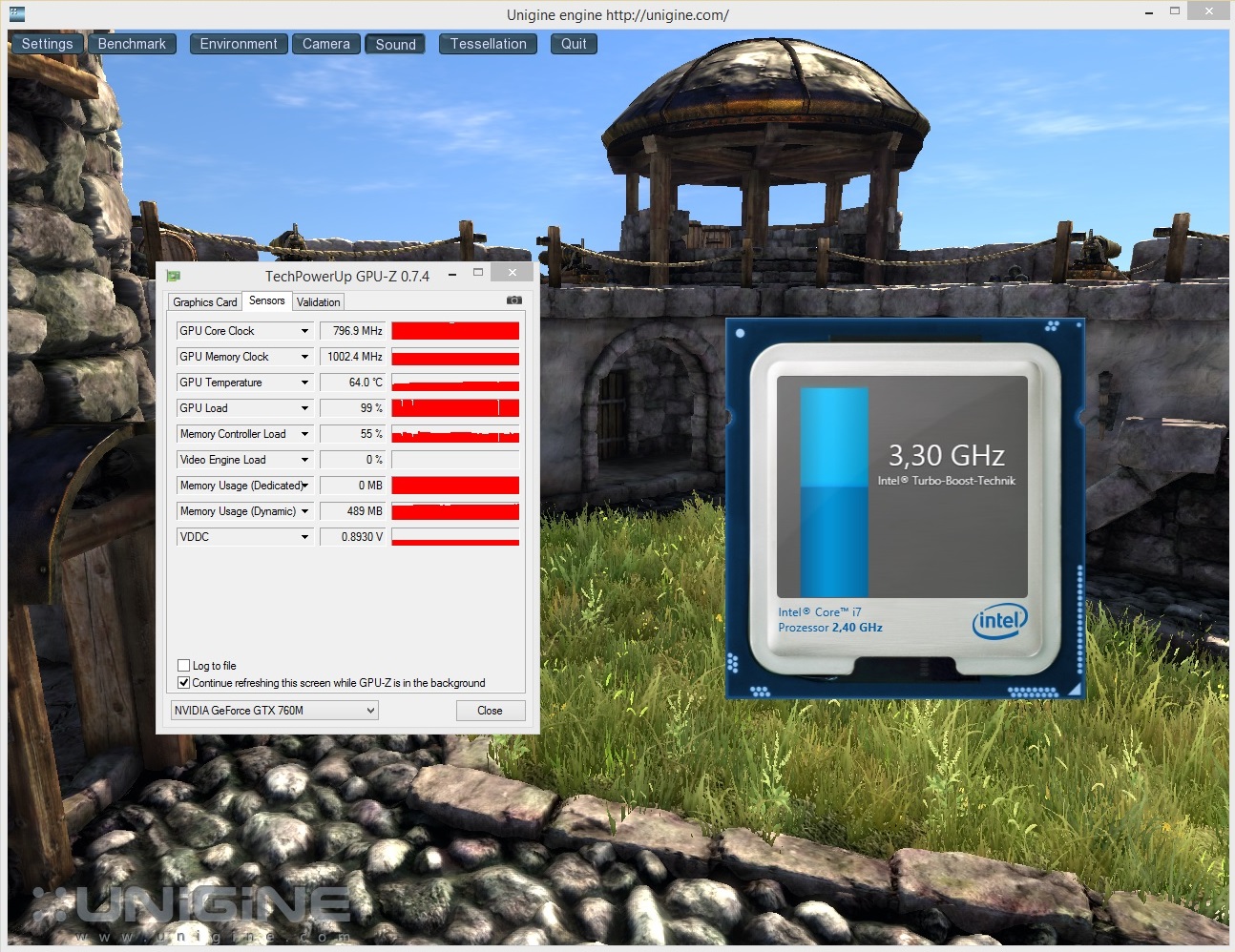Click the Intel Core i7 label
This screenshot has height=952, width=1235.
point(820,612)
